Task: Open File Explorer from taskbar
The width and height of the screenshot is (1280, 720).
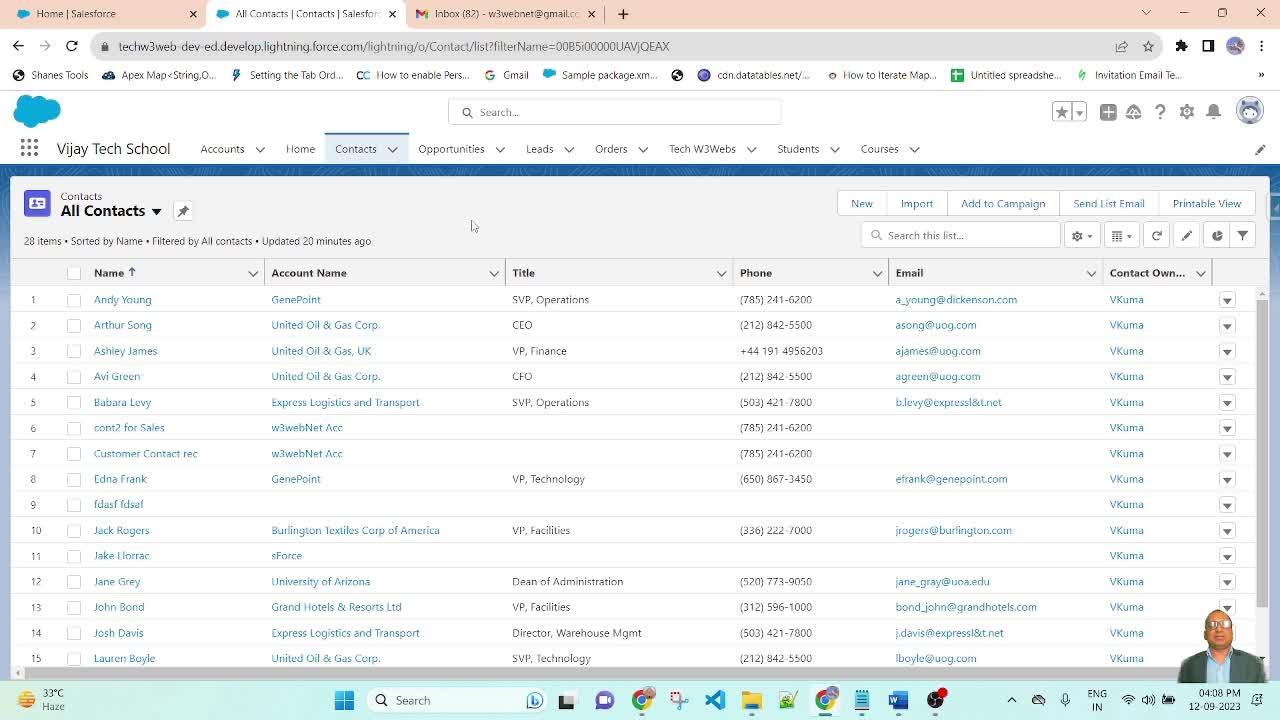Action: point(751,700)
